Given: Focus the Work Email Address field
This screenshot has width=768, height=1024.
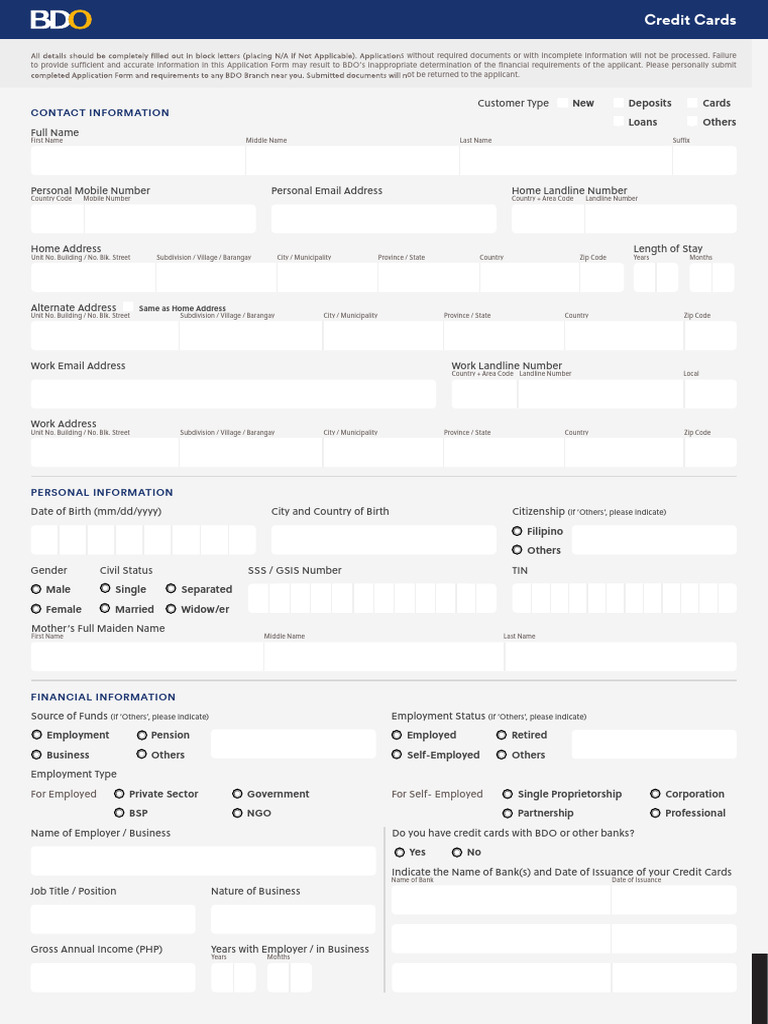Looking at the screenshot, I should (x=233, y=394).
